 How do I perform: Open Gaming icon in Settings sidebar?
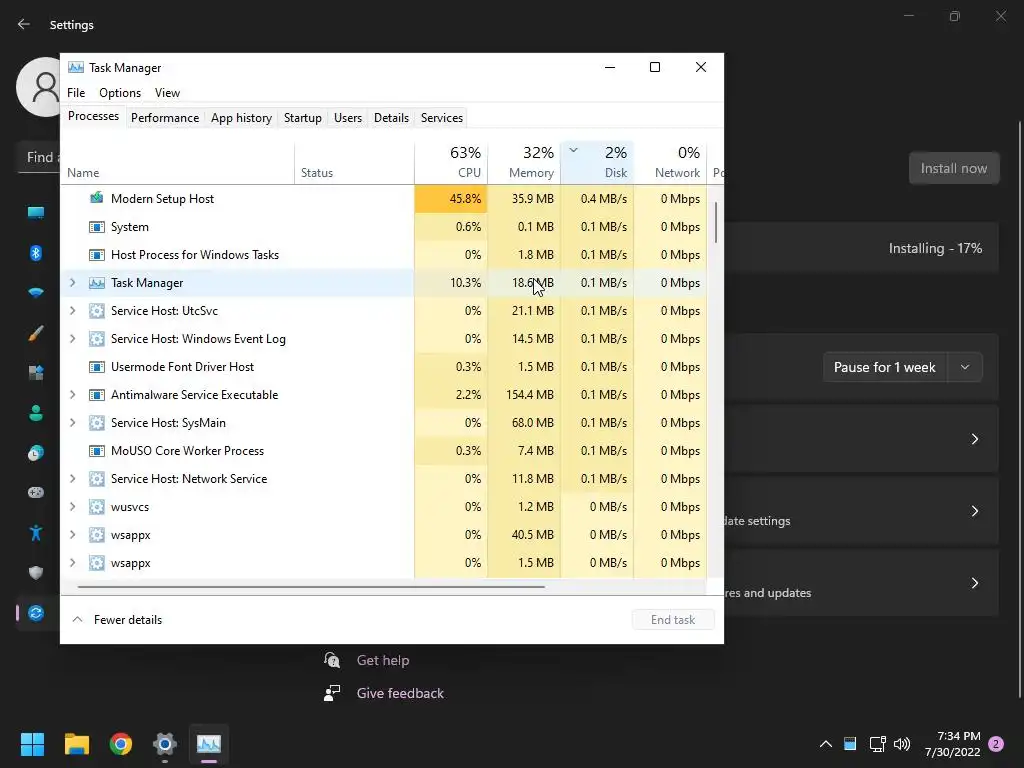(x=36, y=492)
